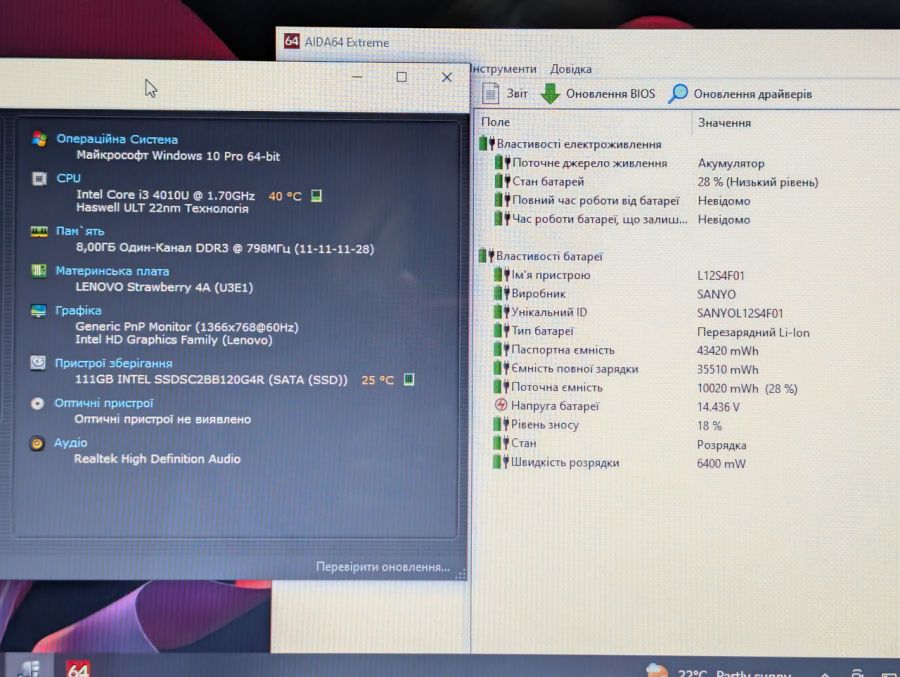Click the green Оновлення BIOS arrow icon
The width and height of the screenshot is (900, 677).
(550, 94)
